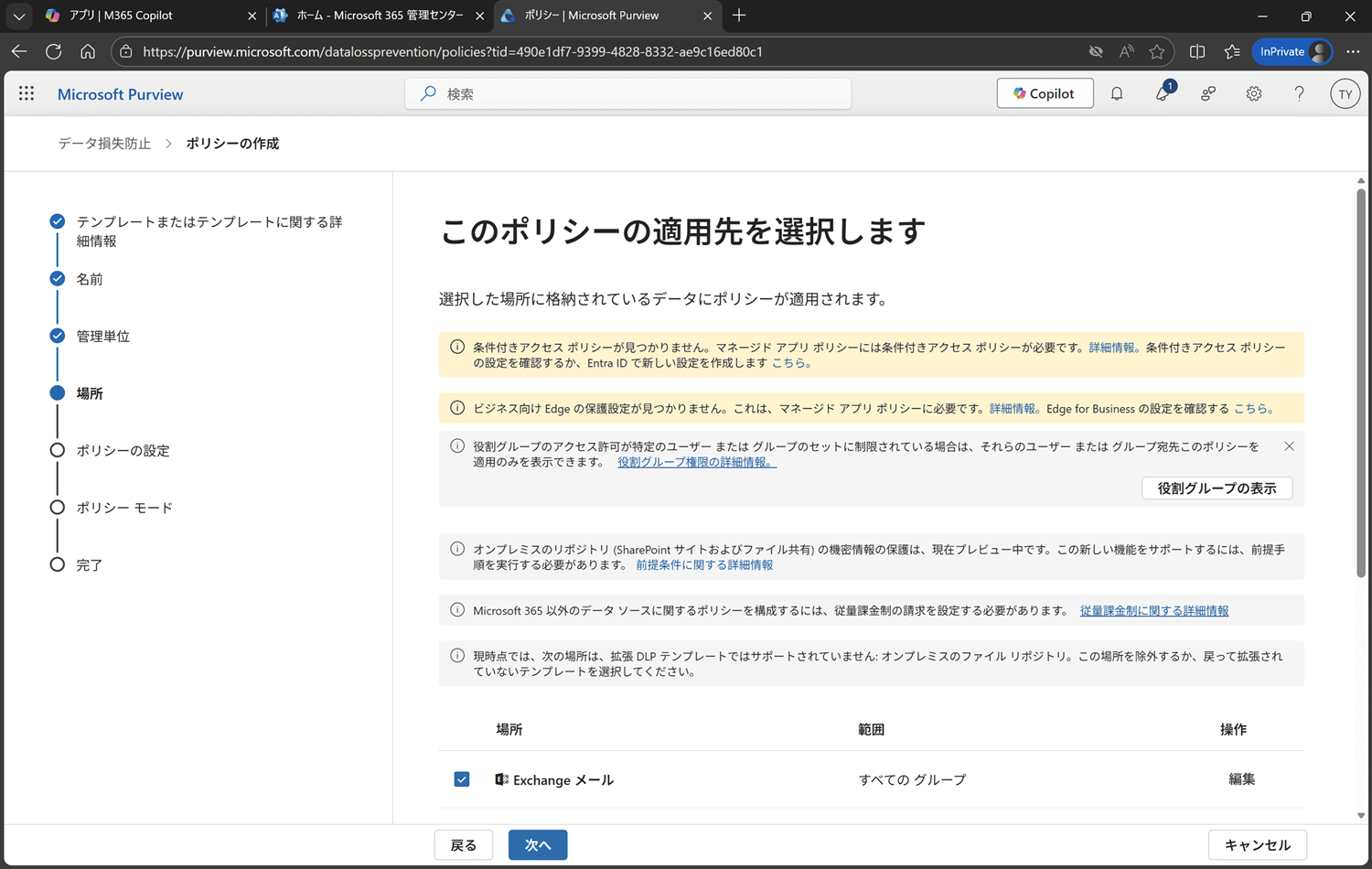
Task: View site information lock icon
Action: 126,51
